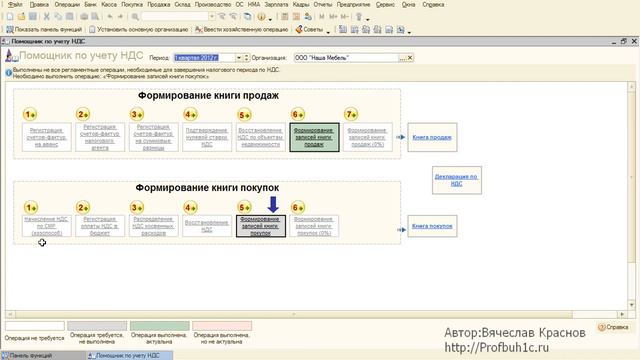Click the Save diskette toolbar icon
The width and height of the screenshot is (640, 360).
coord(32,17)
